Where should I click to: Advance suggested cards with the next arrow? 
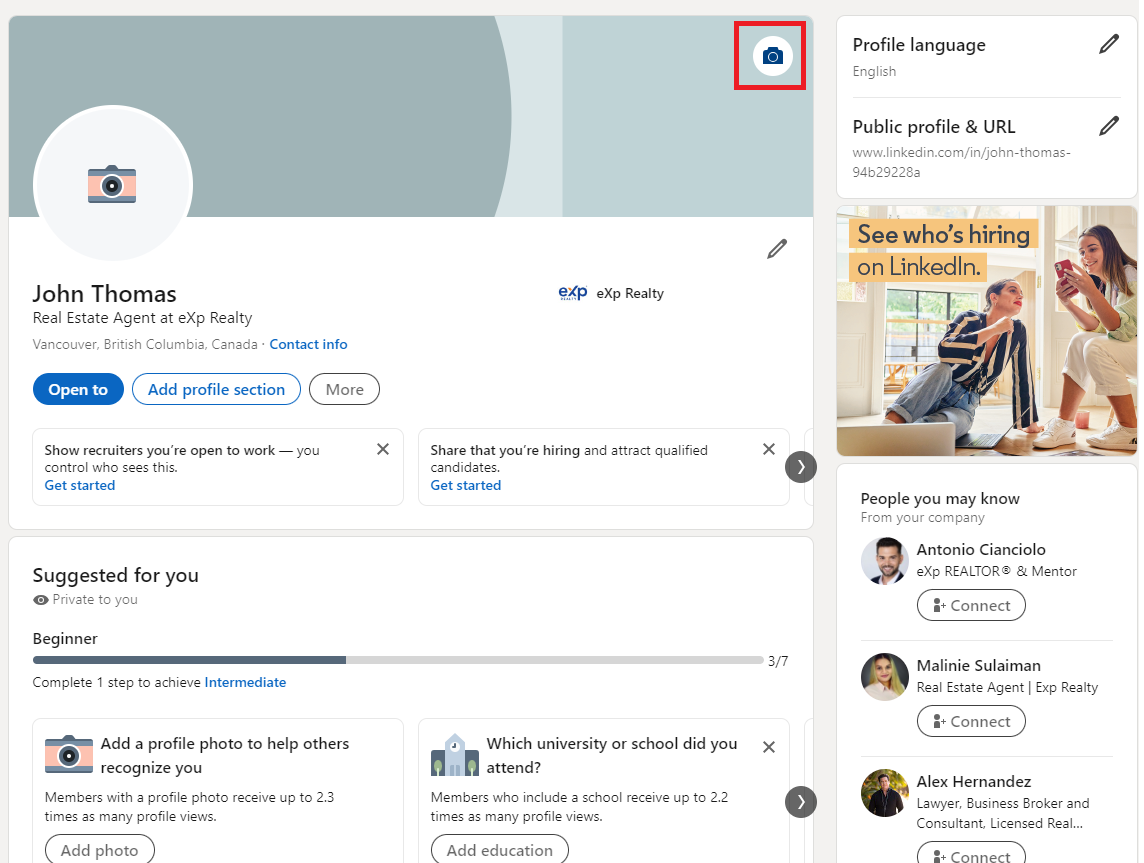800,801
